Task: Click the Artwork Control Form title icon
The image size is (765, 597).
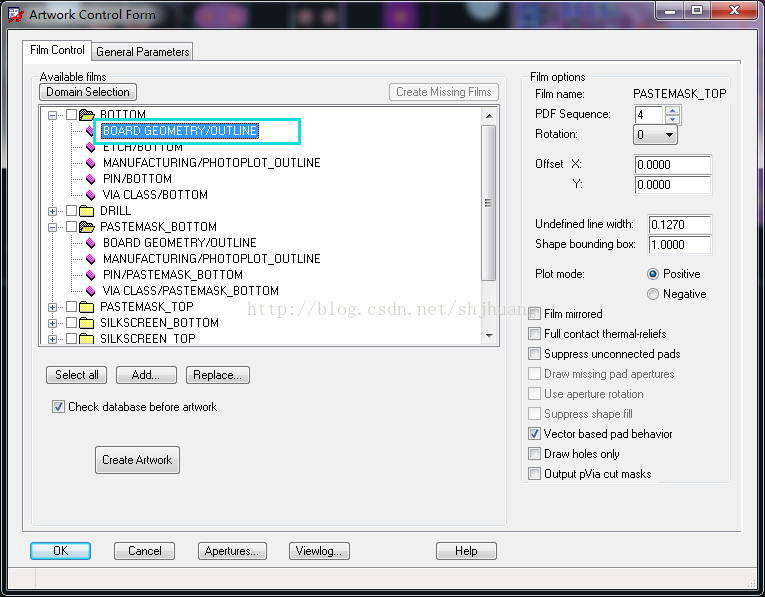Action: click(16, 14)
